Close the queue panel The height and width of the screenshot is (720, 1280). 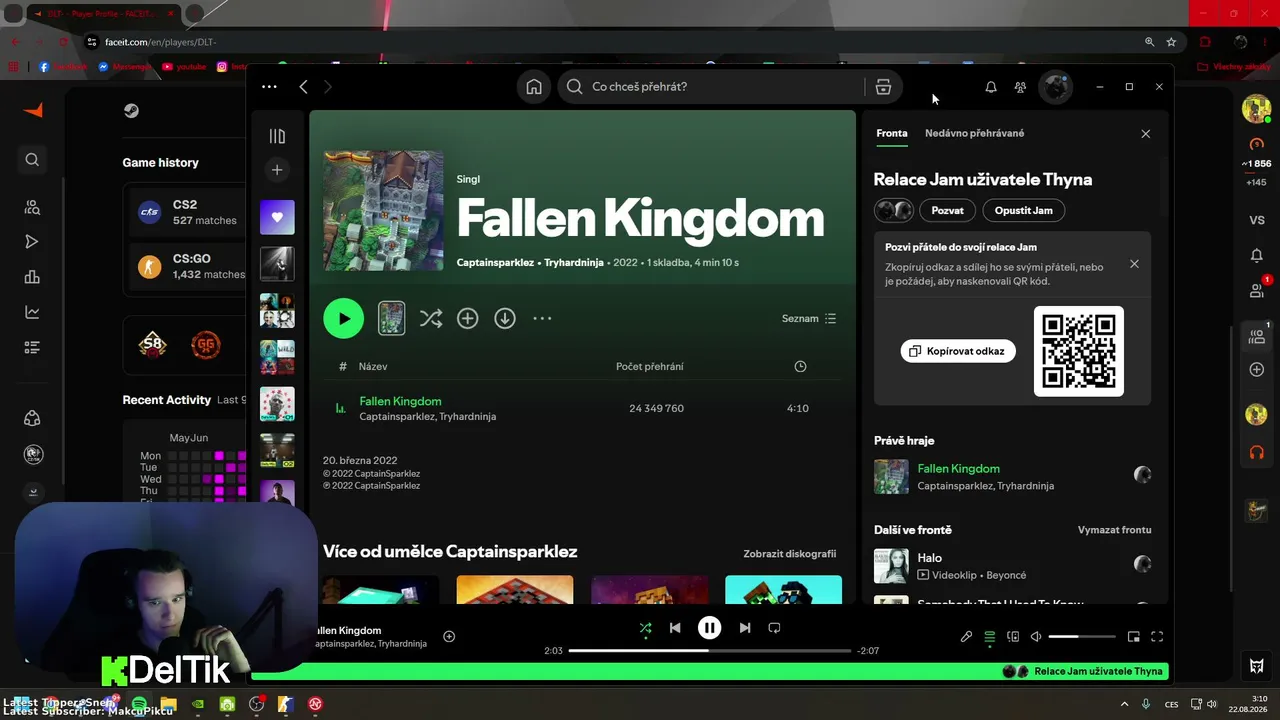1146,134
